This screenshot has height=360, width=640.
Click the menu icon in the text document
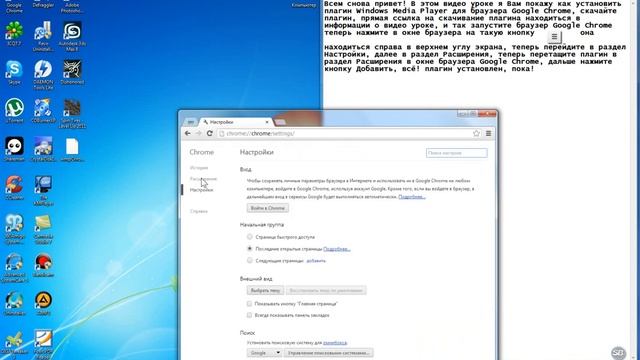click(x=554, y=37)
